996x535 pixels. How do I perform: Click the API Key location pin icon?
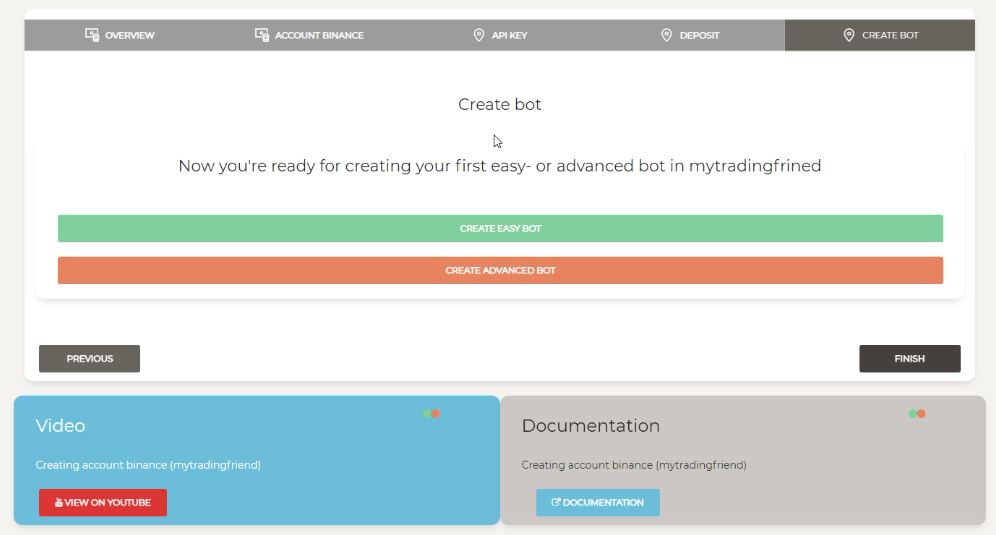(479, 35)
